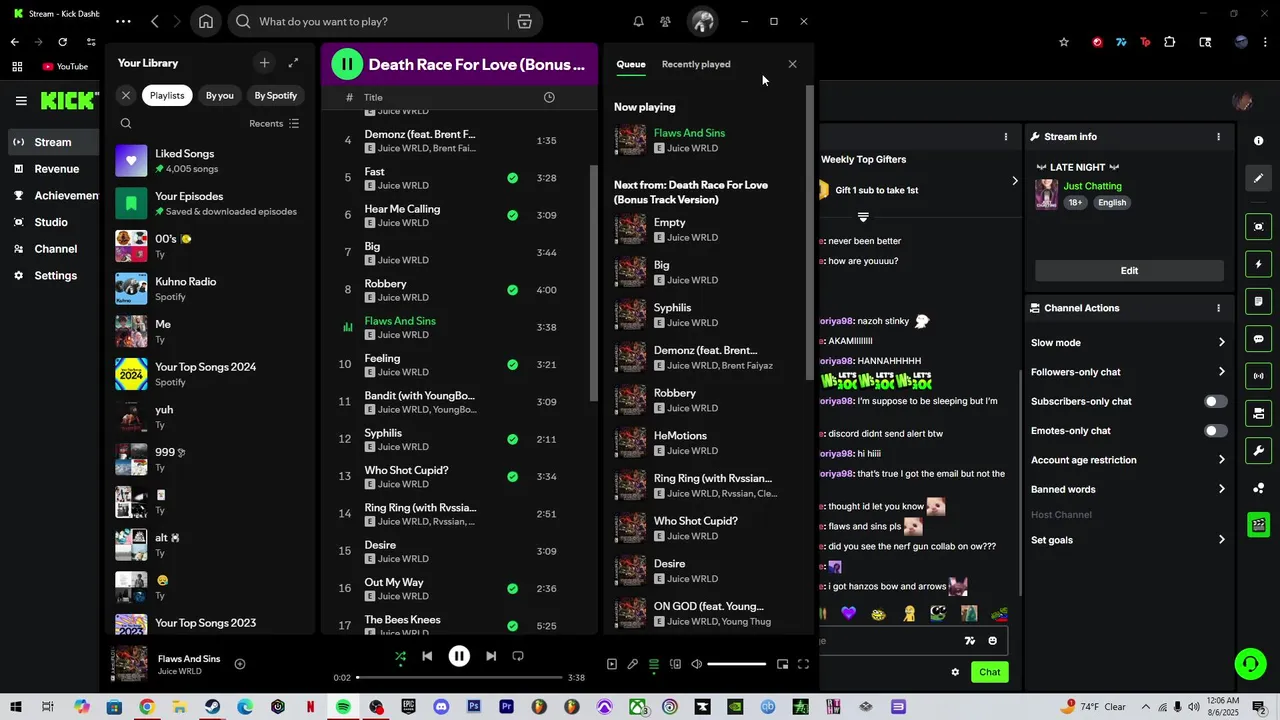
Task: Select the Queue tab
Action: [x=631, y=64]
